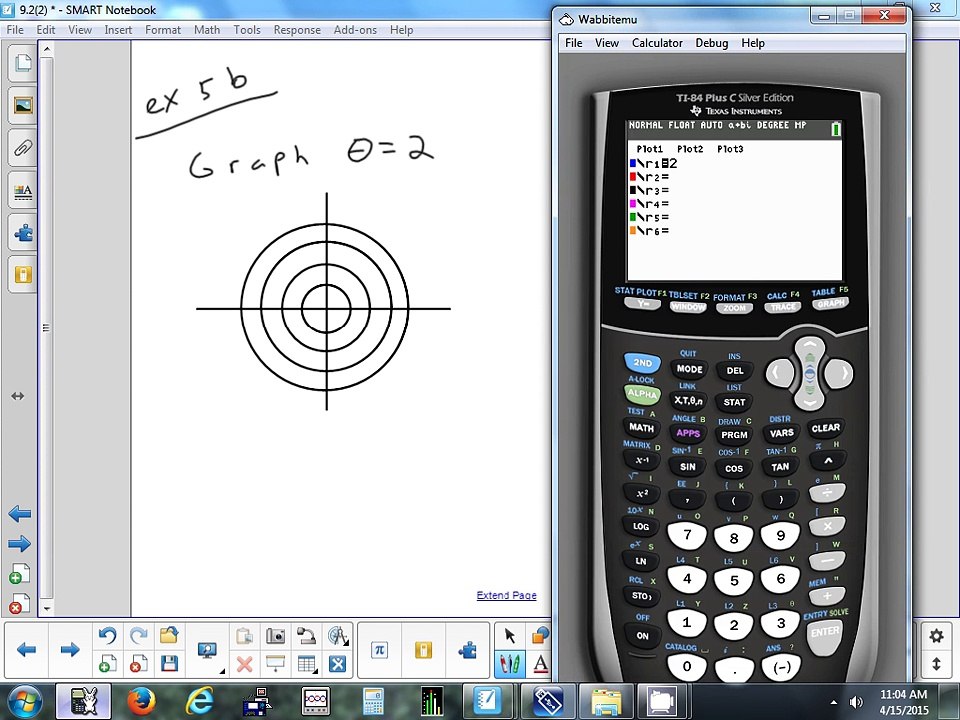Click the sidebar move double-arrow icon

[x=18, y=396]
